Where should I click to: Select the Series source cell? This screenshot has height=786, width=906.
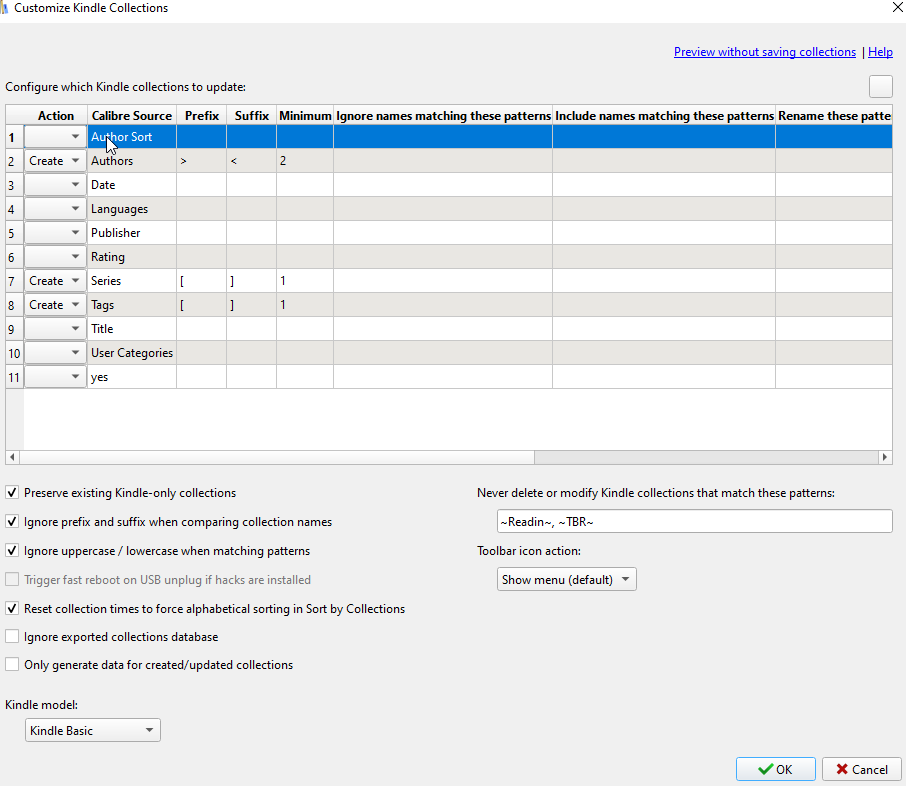pyautogui.click(x=132, y=281)
